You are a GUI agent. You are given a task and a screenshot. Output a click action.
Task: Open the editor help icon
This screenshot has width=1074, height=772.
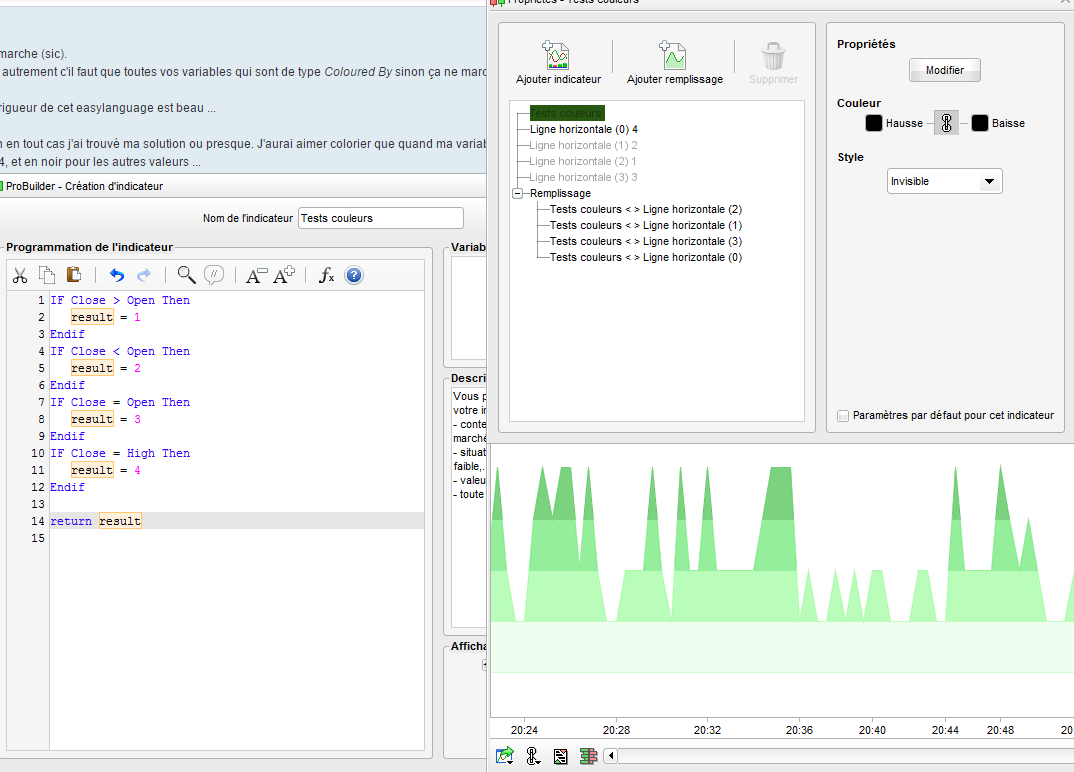point(354,276)
